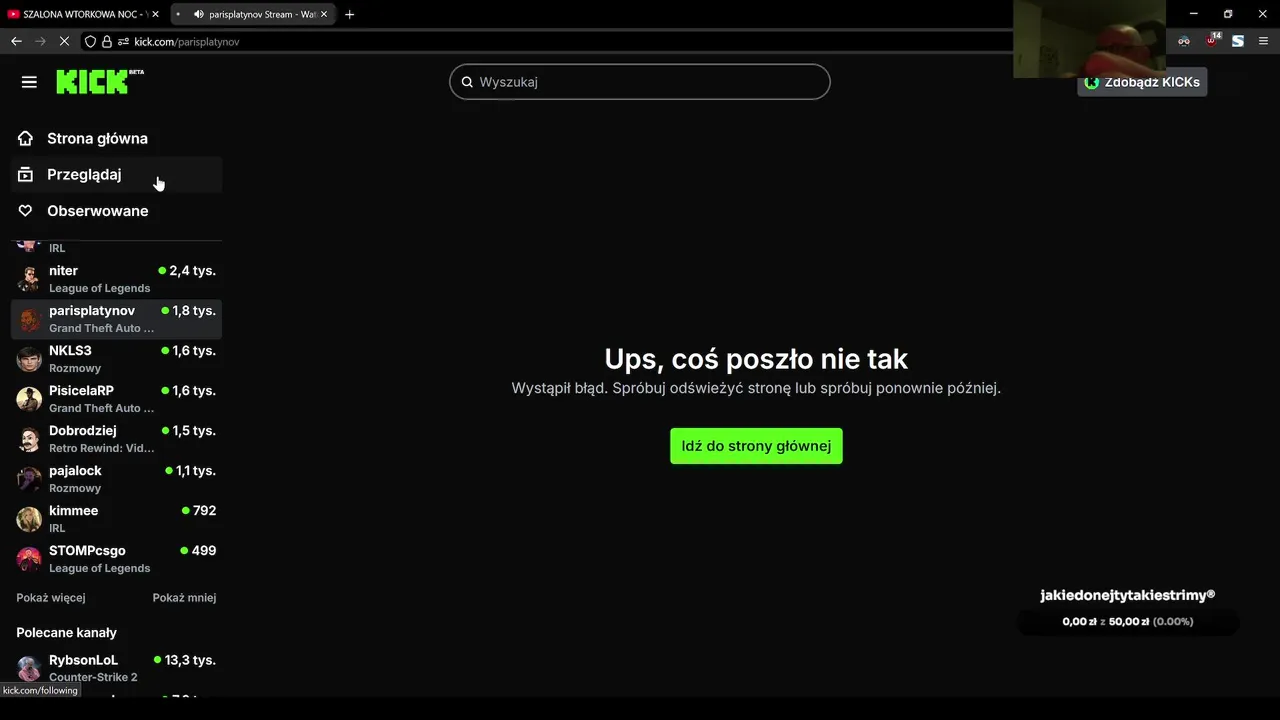This screenshot has height=720, width=1280.
Task: Click the kimmee channel avatar
Action: (29, 519)
